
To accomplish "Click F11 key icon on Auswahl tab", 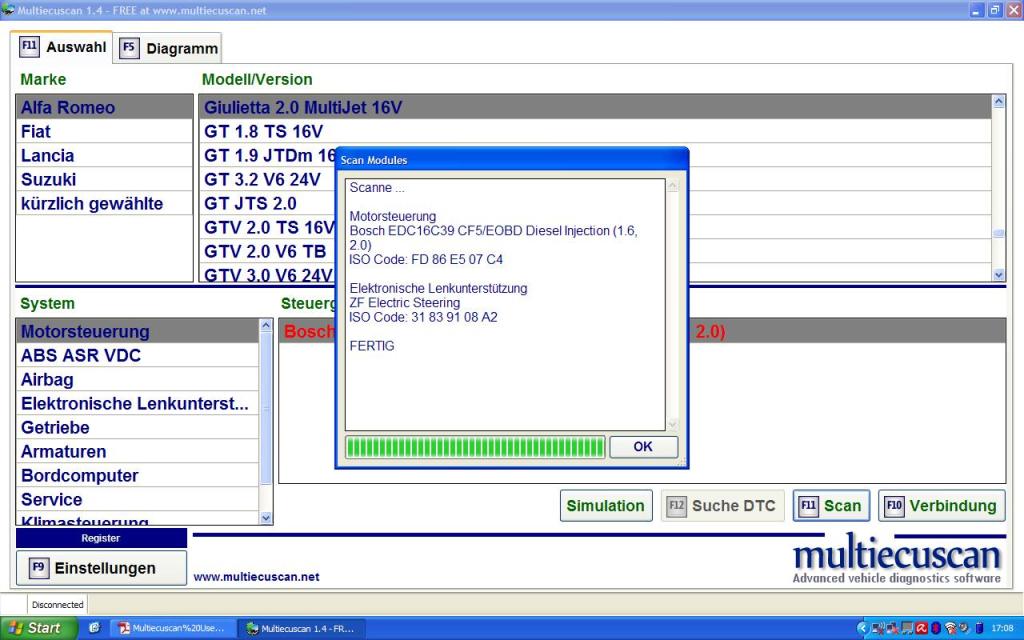I will [x=29, y=47].
